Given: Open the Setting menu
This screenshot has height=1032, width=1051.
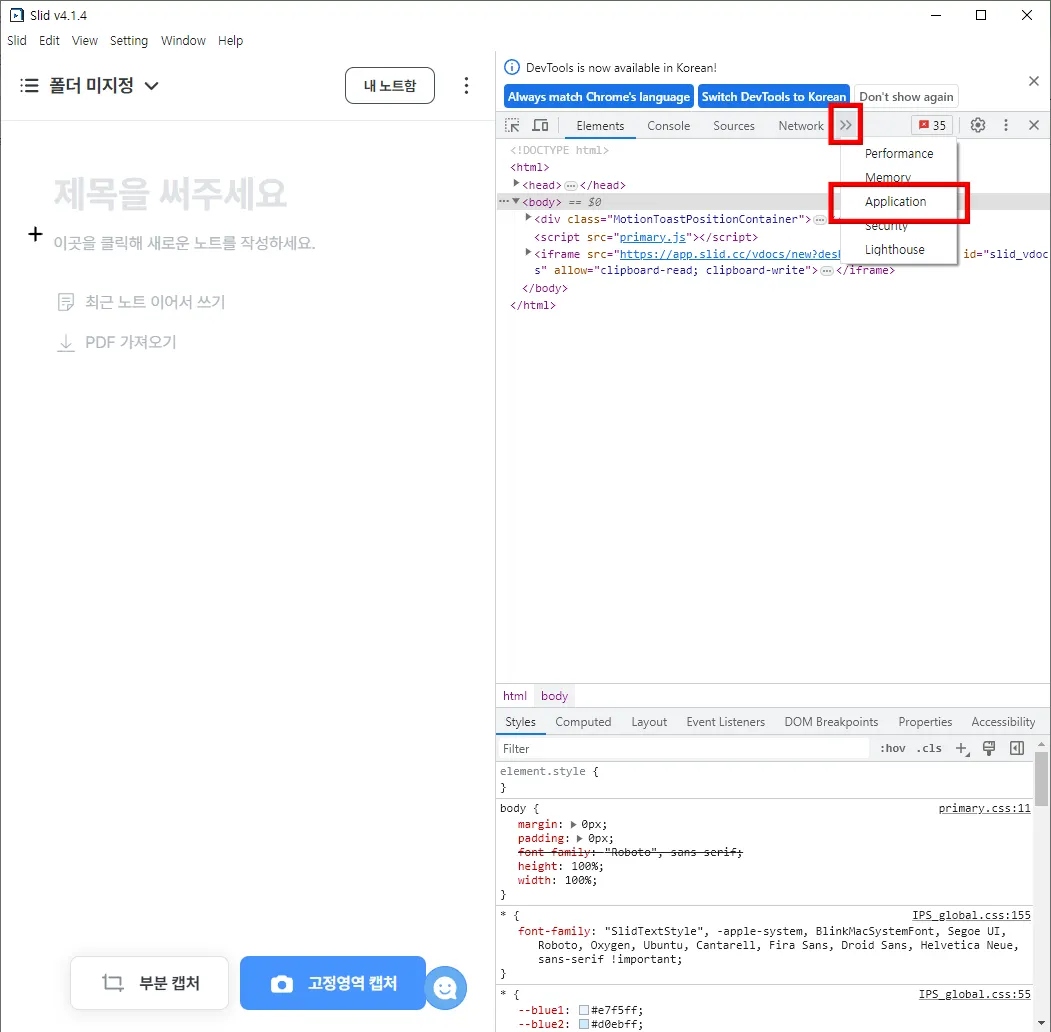Looking at the screenshot, I should [x=129, y=41].
